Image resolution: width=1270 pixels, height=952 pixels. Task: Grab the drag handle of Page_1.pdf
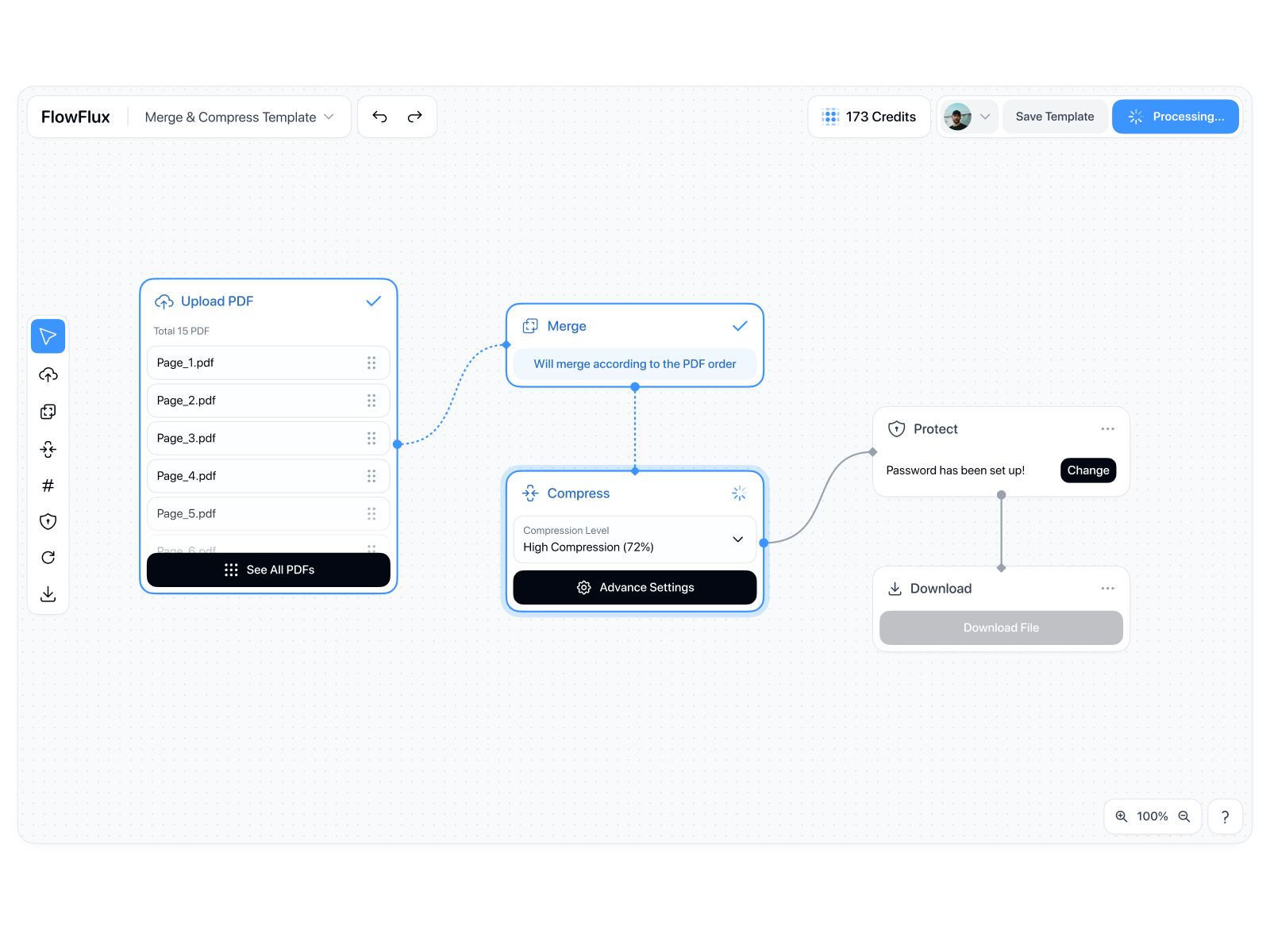click(371, 363)
